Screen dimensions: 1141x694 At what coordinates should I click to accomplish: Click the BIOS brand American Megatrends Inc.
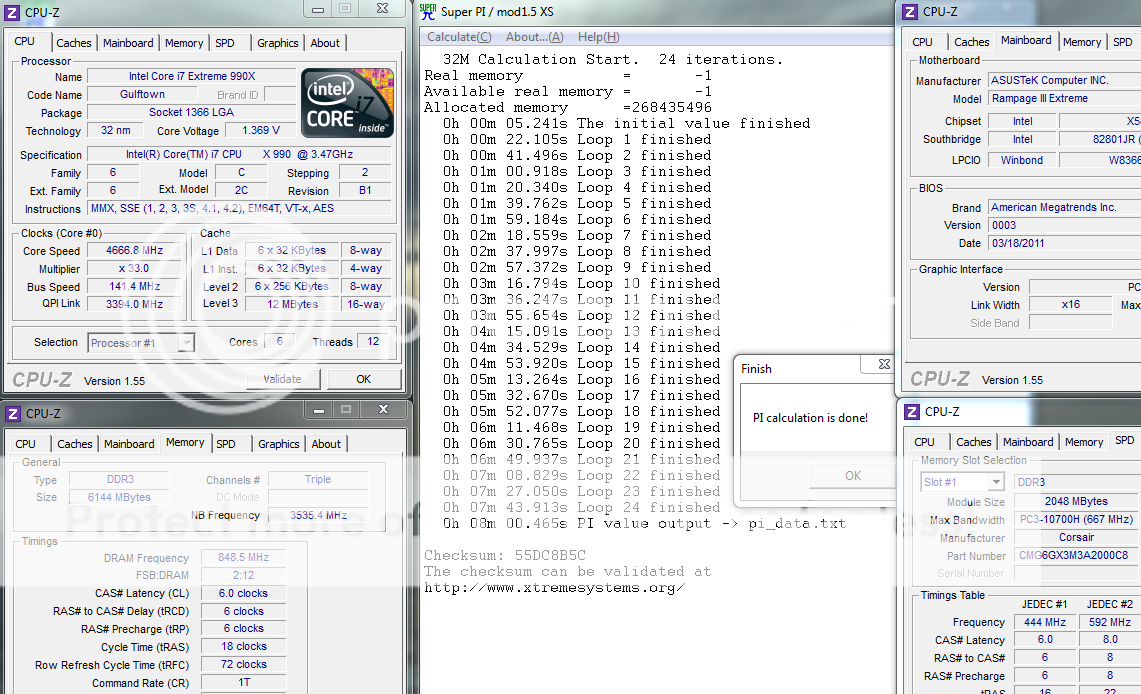1064,208
